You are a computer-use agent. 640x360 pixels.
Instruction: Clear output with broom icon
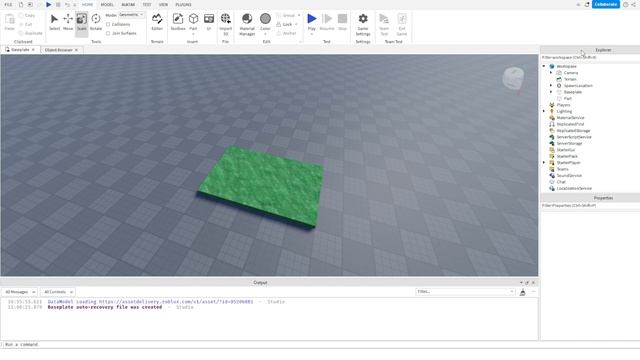pyautogui.click(x=522, y=292)
